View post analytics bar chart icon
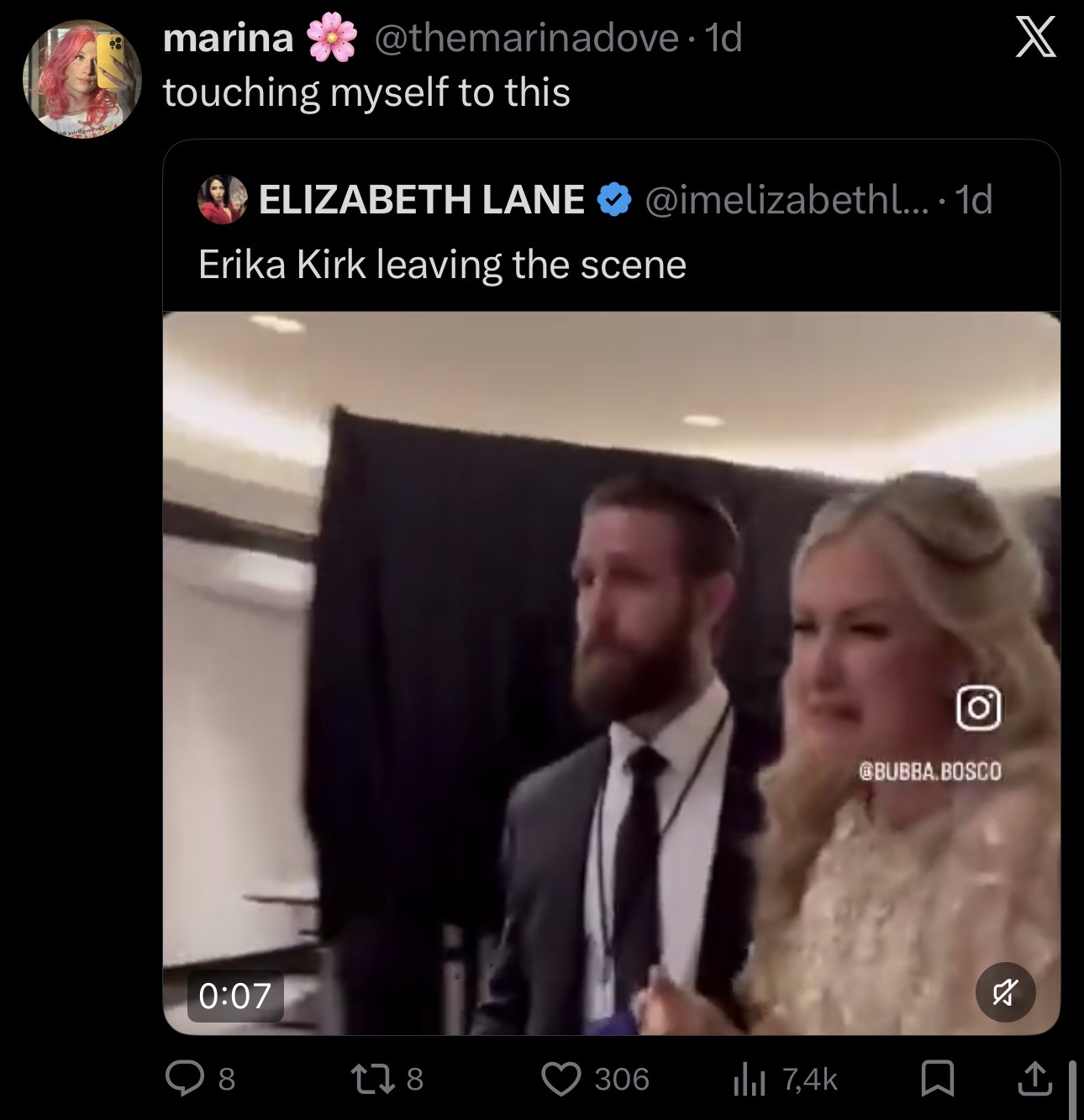Screen dimensions: 1084x1120 pos(749,1079)
